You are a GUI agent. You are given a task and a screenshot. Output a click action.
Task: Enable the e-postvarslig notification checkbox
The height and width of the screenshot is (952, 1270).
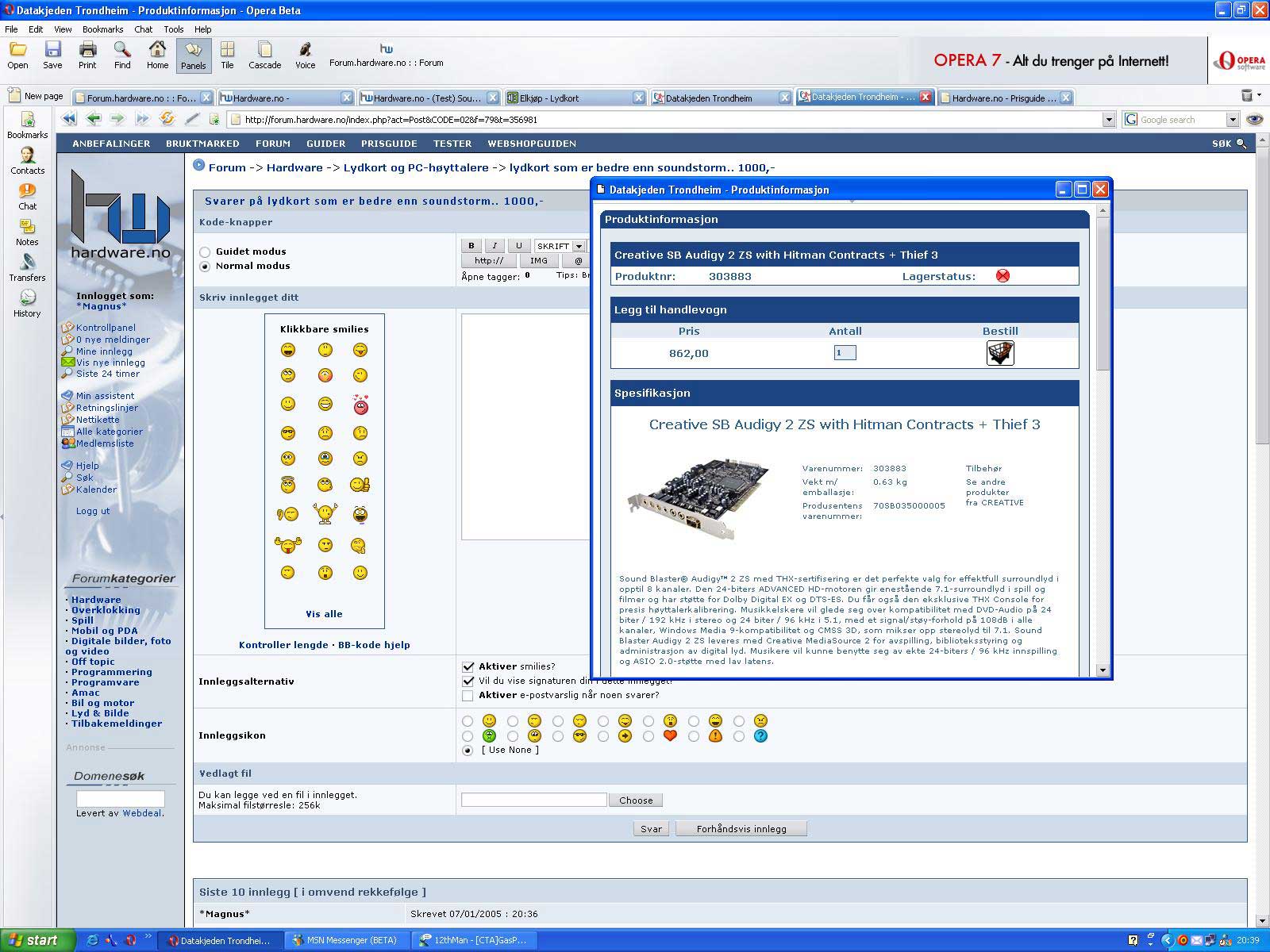click(x=468, y=696)
